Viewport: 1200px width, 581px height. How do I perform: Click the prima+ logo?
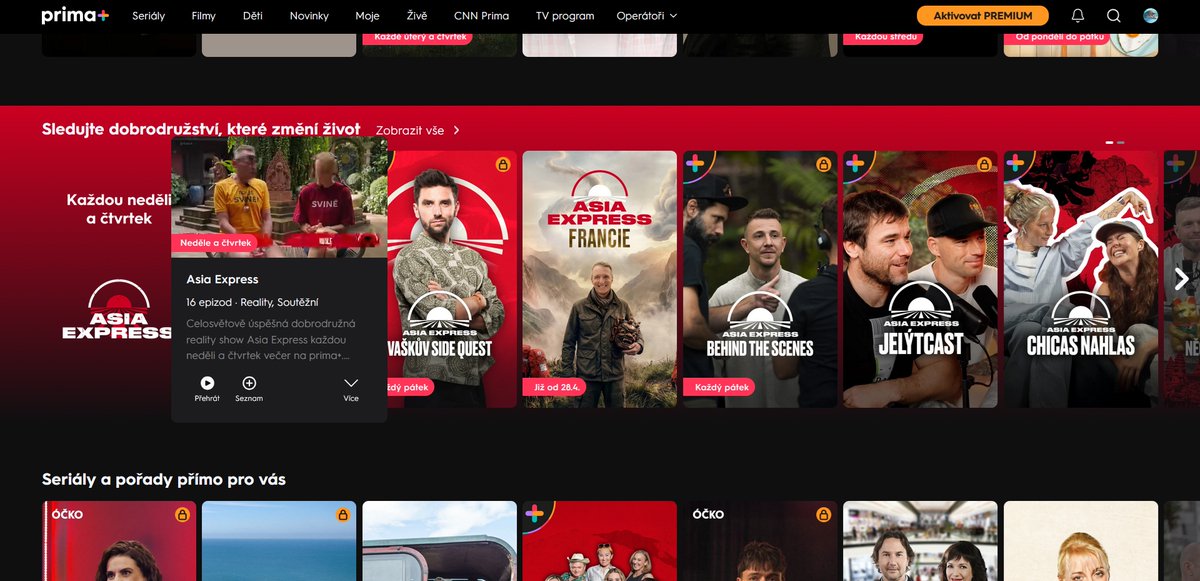pos(75,16)
